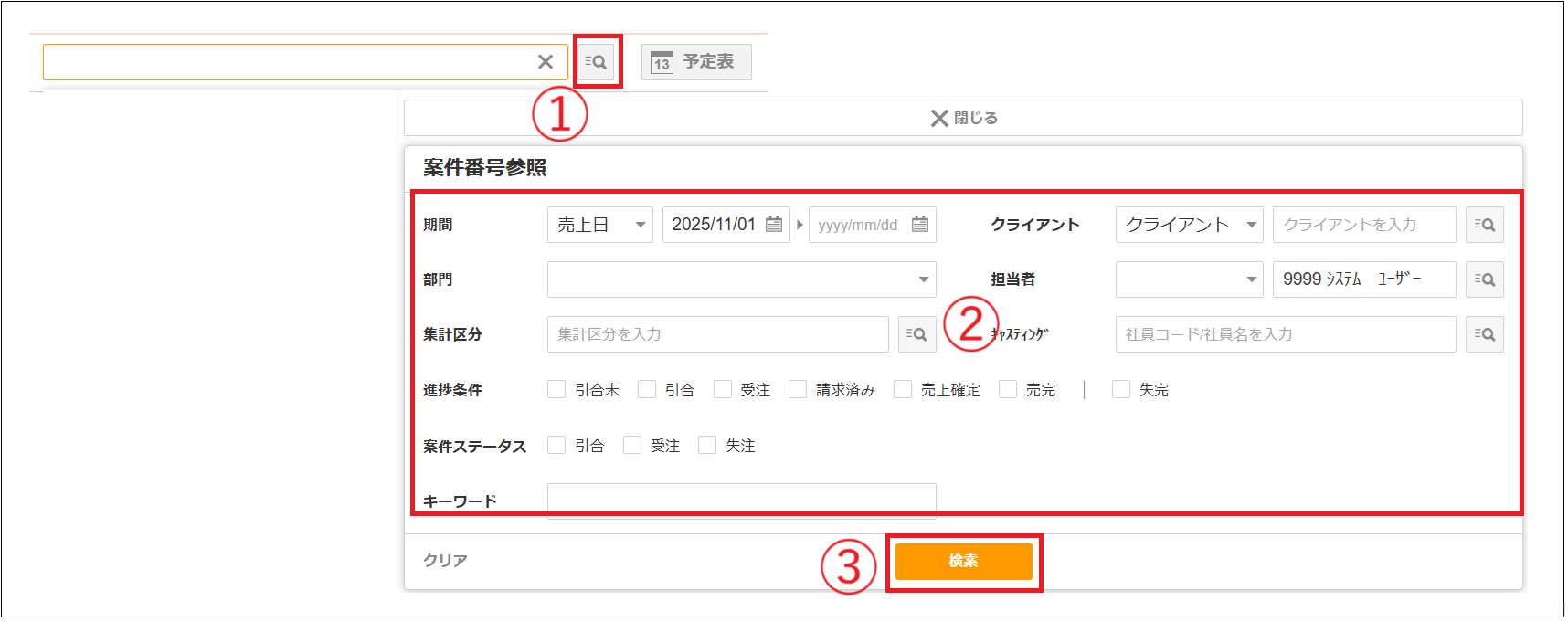Click the キーワード input field
The height and width of the screenshot is (622, 1568).
(x=741, y=501)
